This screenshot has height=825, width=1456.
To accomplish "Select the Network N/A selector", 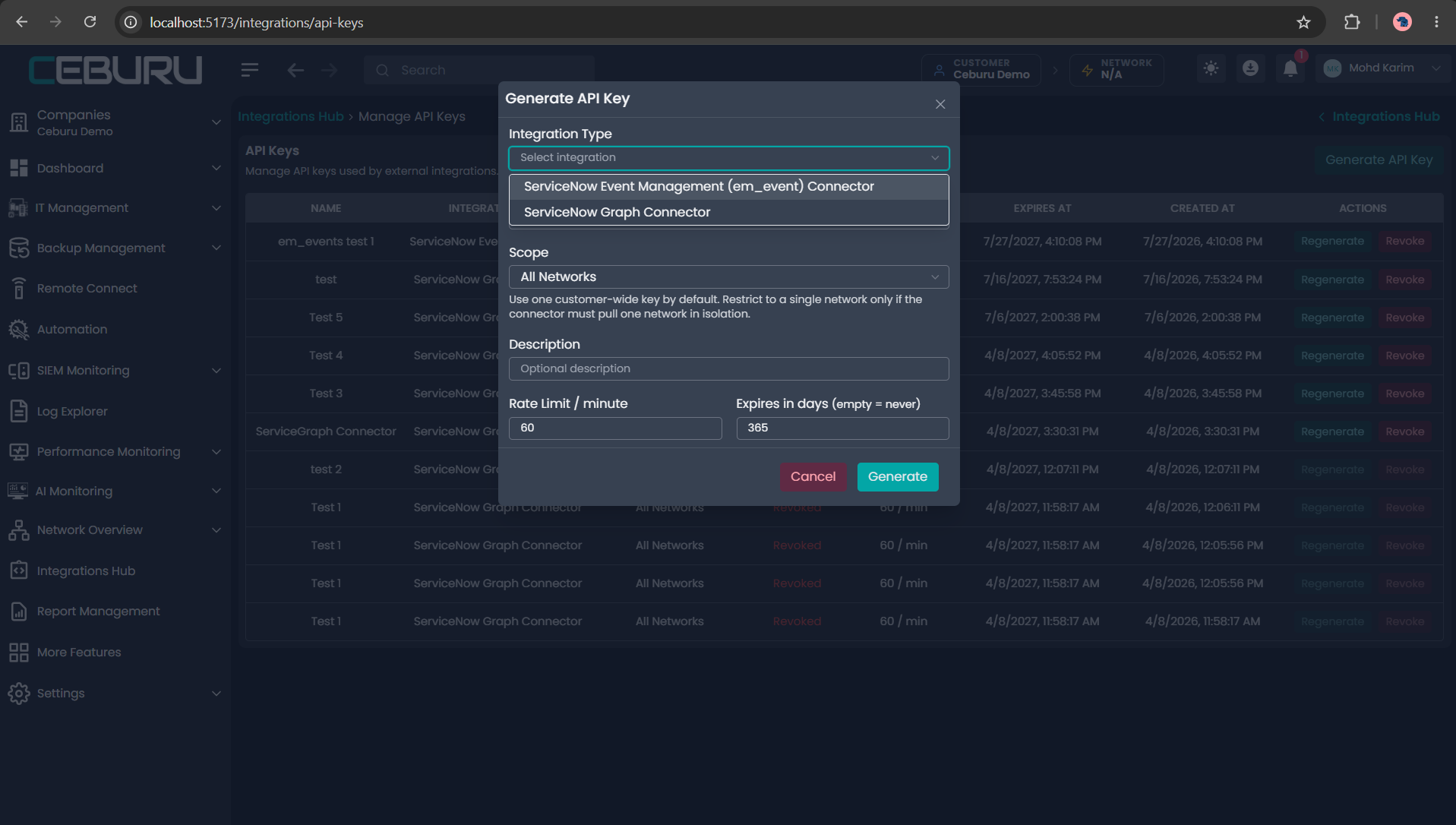I will [x=1116, y=69].
